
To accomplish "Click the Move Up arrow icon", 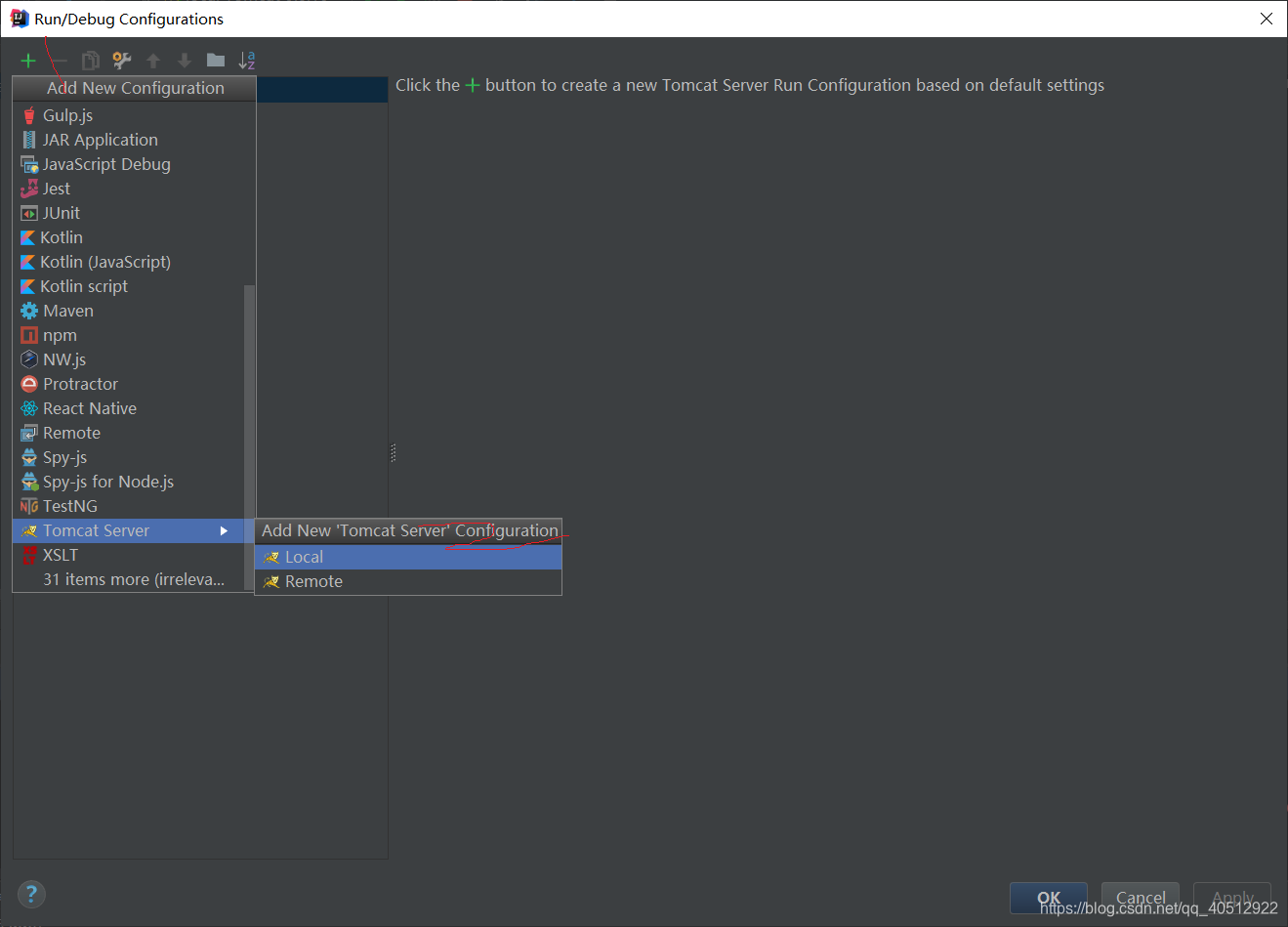I will (153, 61).
